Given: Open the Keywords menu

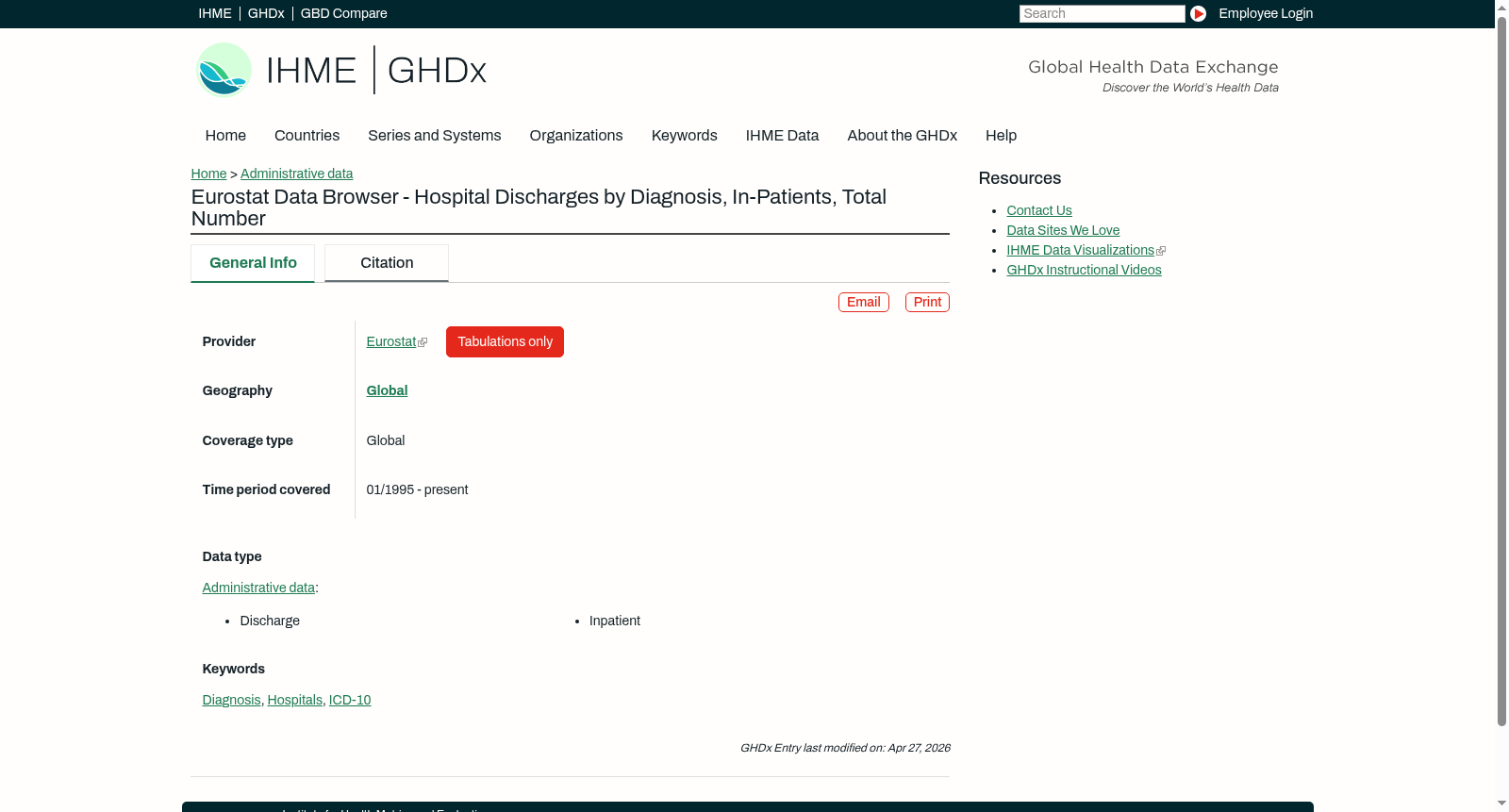Looking at the screenshot, I should [x=684, y=136].
